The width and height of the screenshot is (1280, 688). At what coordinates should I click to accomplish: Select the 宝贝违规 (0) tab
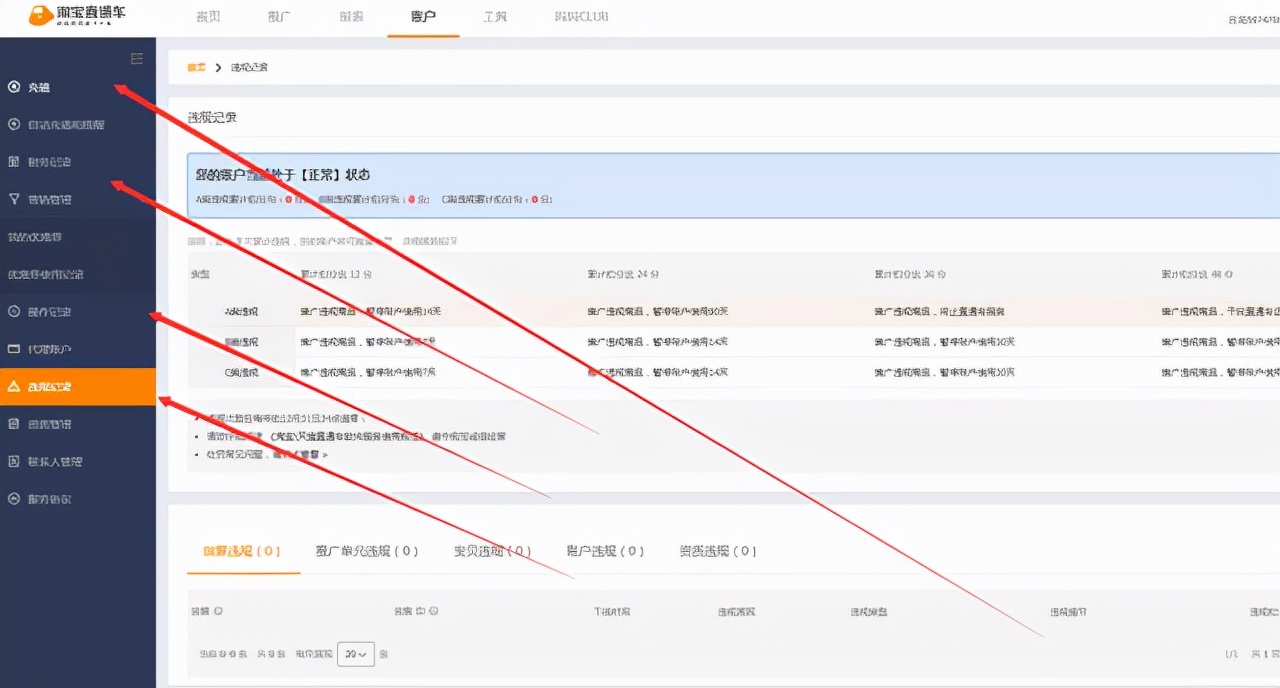[492, 551]
